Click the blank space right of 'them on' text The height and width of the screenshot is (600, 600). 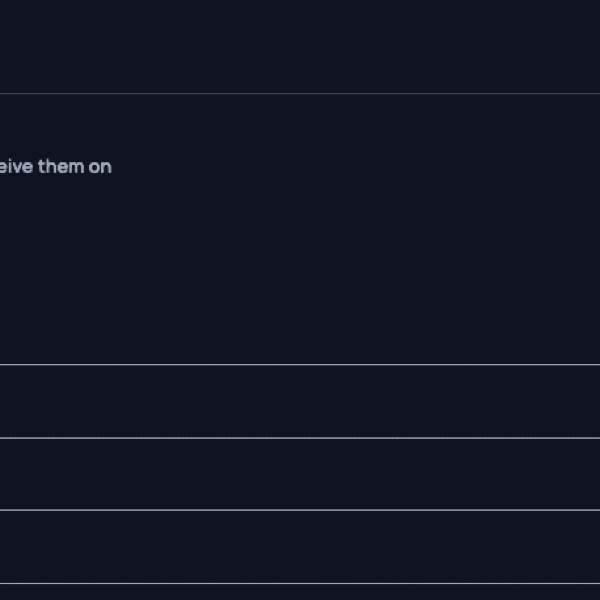pyautogui.click(x=350, y=167)
